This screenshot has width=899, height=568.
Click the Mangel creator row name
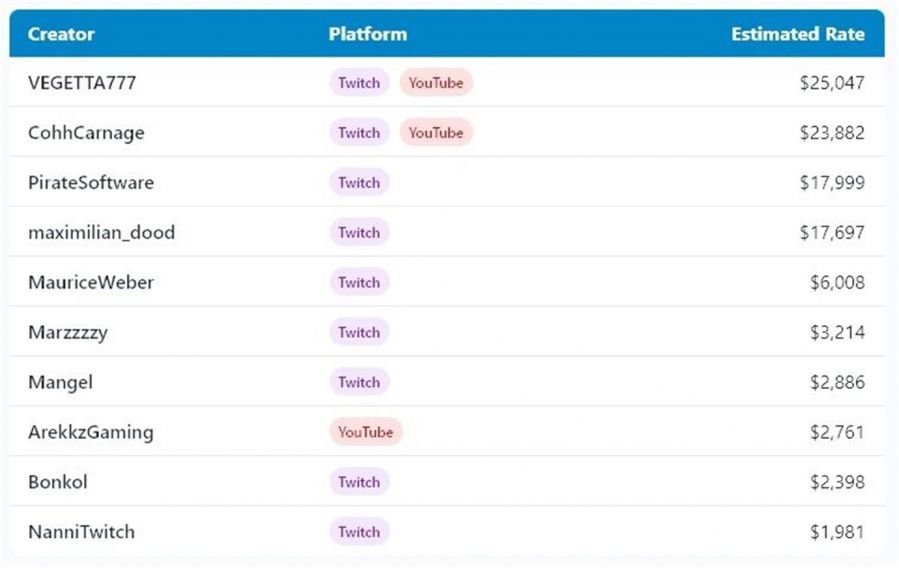coord(60,383)
